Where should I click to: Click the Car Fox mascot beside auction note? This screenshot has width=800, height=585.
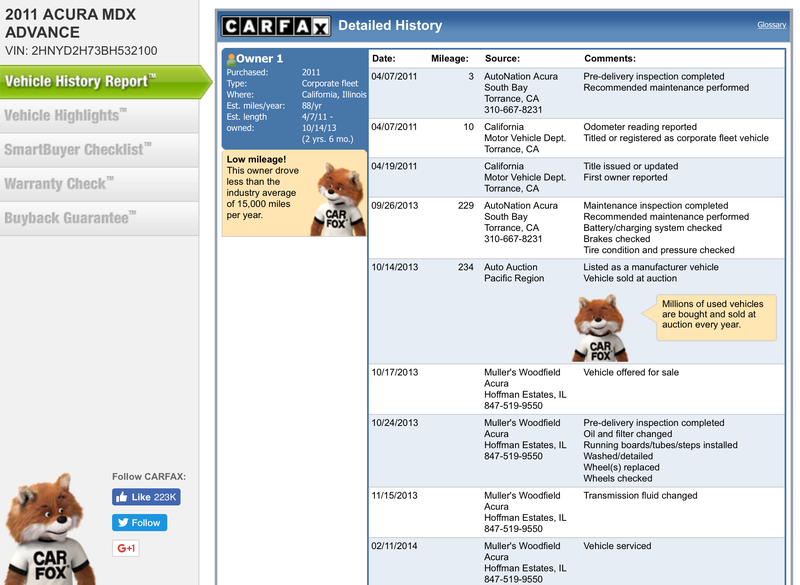(x=600, y=328)
